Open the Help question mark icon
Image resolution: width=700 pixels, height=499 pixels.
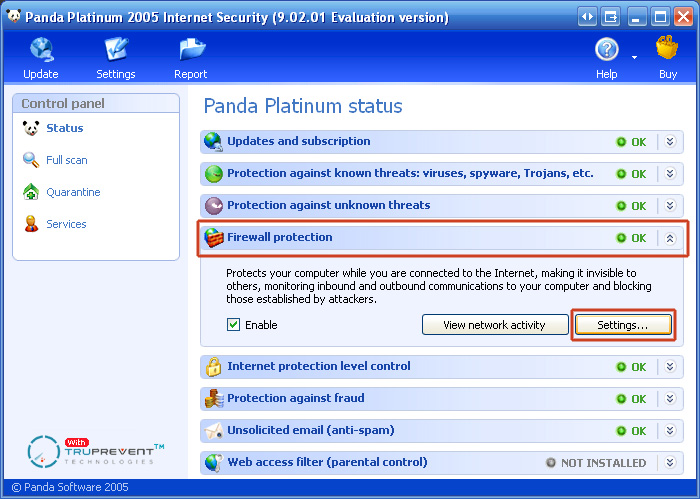[606, 50]
